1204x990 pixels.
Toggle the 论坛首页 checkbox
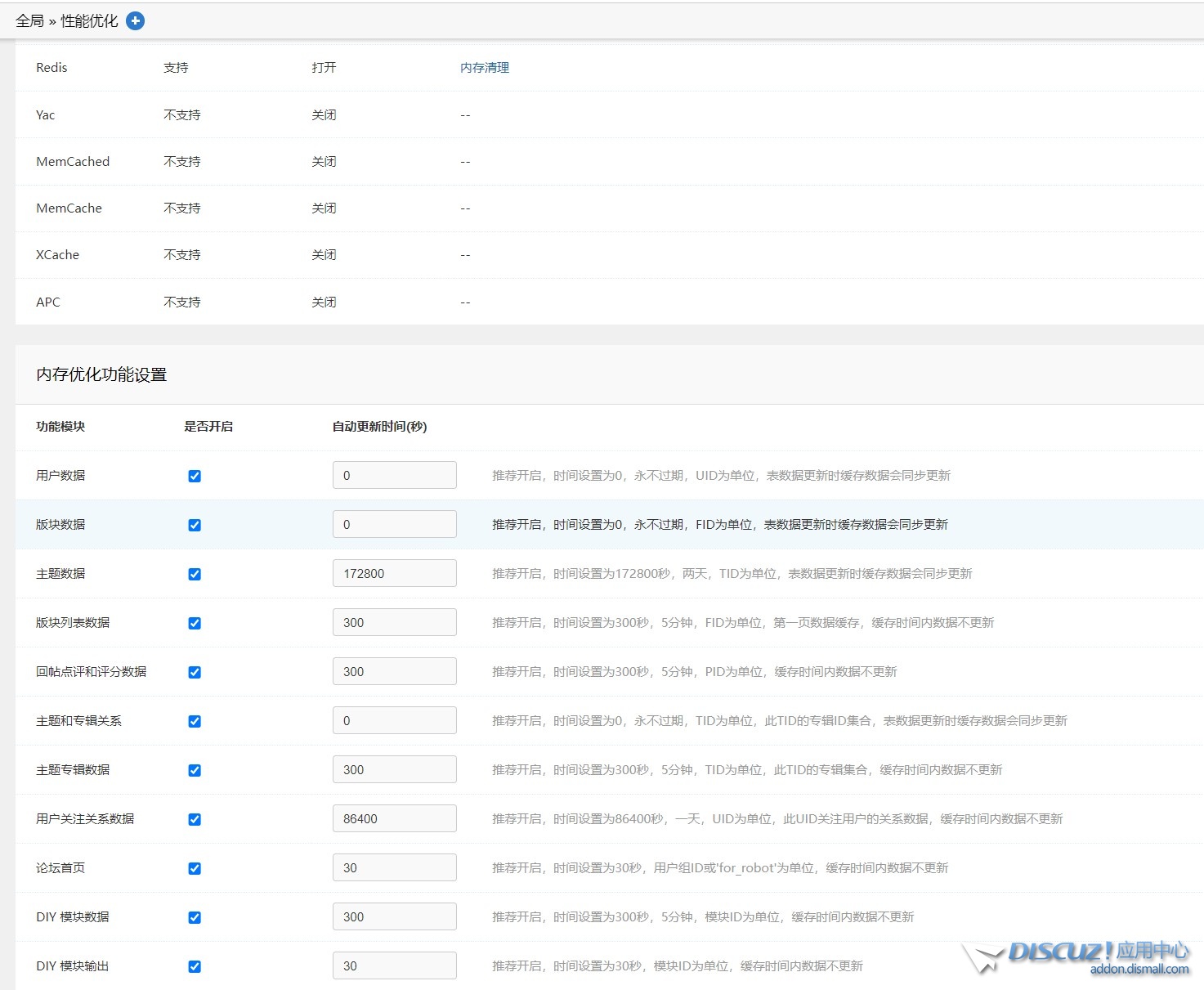195,868
